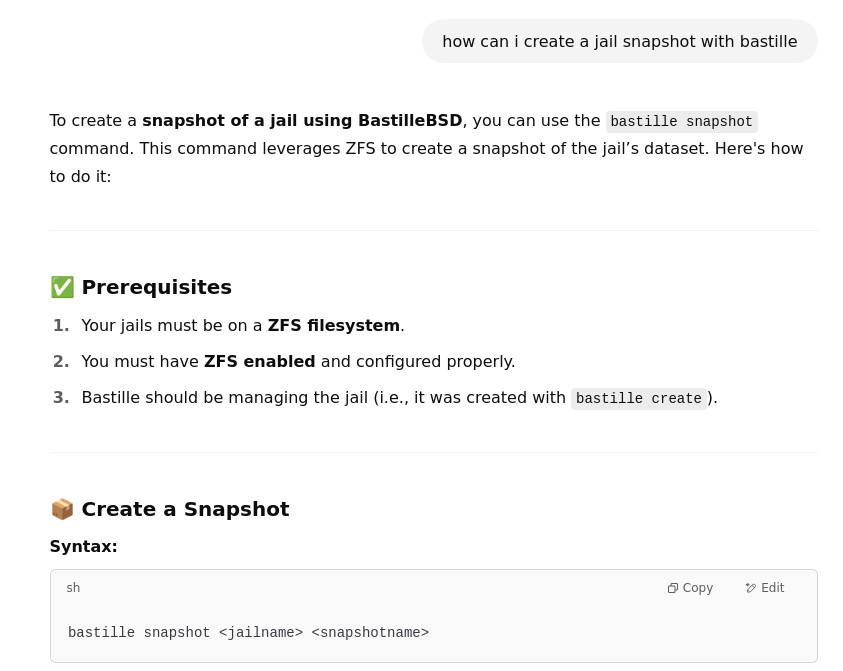Click the <jailname> placeholder in the command
The image size is (843, 671).
click(x=261, y=633)
